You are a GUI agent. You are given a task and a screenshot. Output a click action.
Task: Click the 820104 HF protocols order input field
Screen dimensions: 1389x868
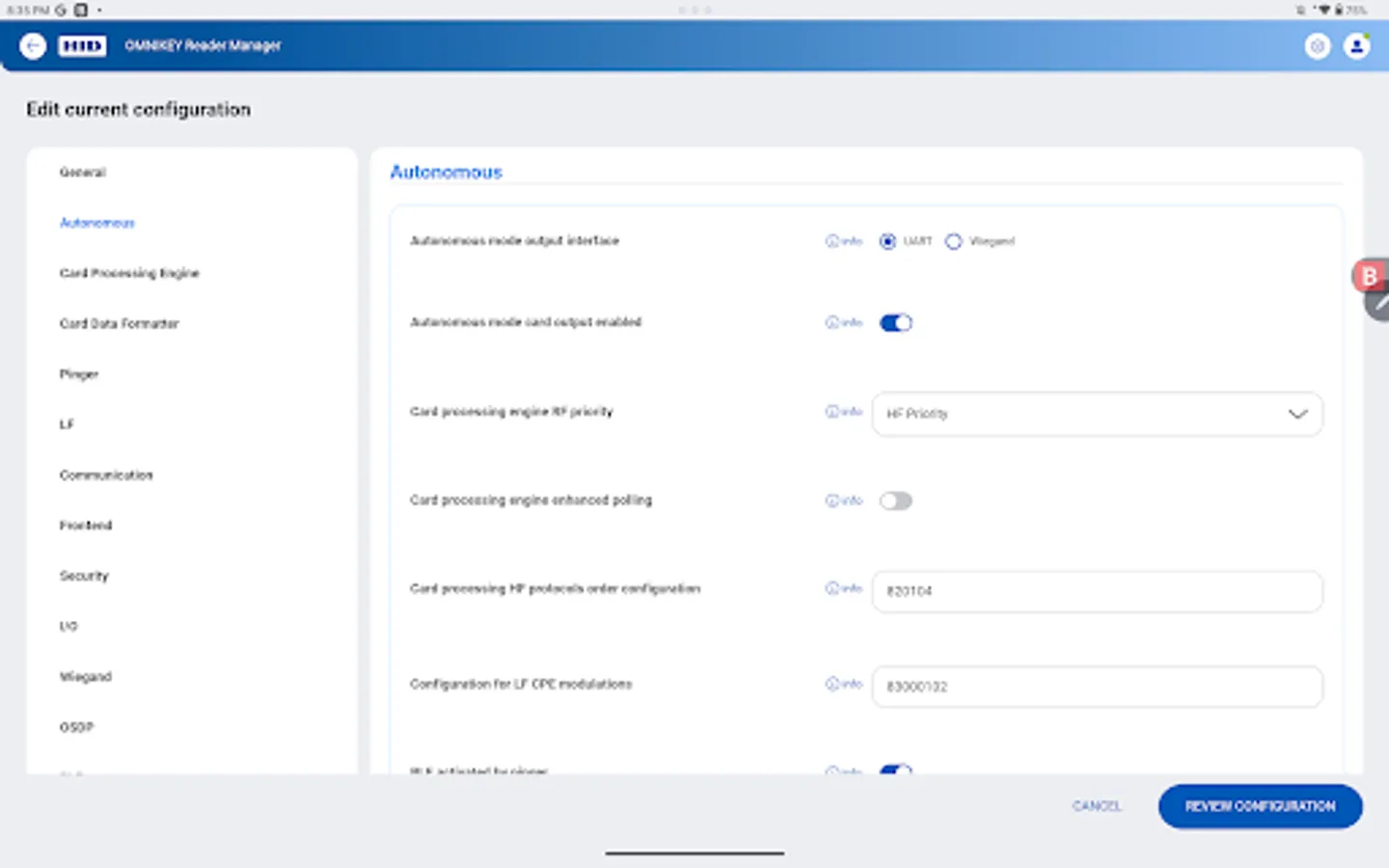(x=1097, y=591)
